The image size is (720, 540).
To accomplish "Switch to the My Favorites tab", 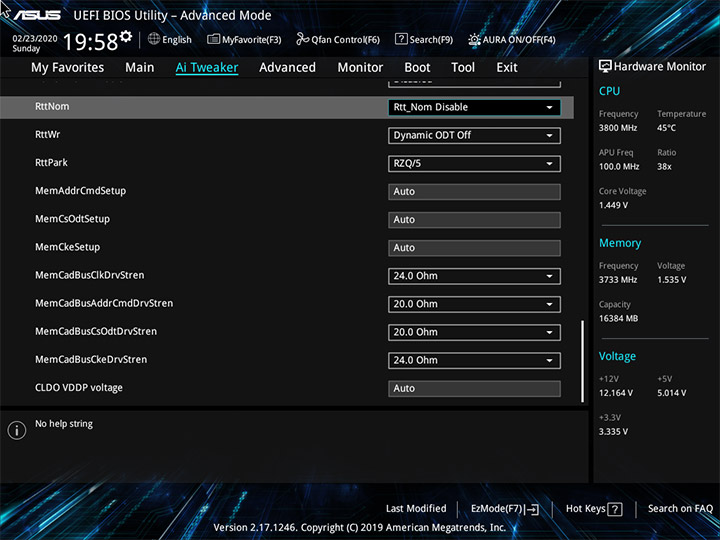I will (68, 68).
